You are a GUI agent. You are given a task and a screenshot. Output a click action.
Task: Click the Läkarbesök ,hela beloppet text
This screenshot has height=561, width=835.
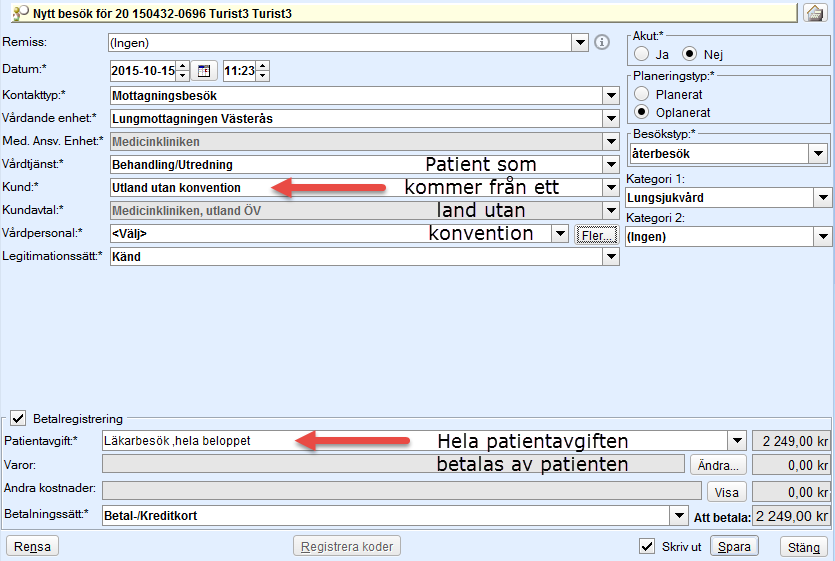point(177,441)
